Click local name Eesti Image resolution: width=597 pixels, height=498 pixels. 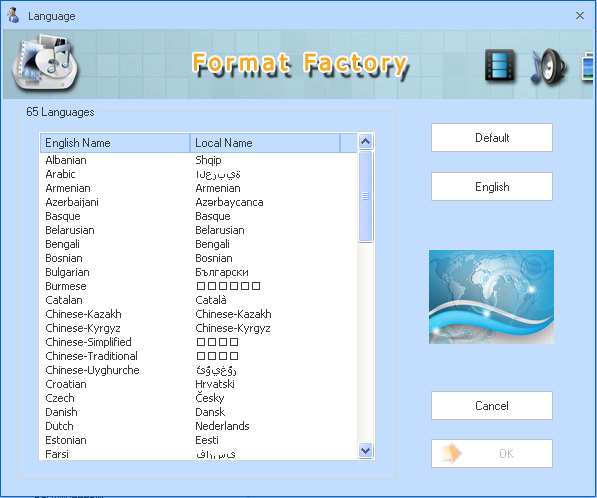click(207, 440)
